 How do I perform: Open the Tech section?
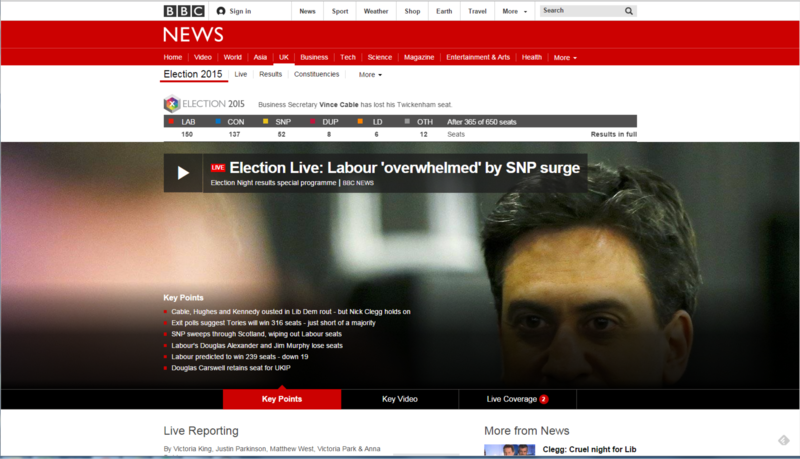348,57
